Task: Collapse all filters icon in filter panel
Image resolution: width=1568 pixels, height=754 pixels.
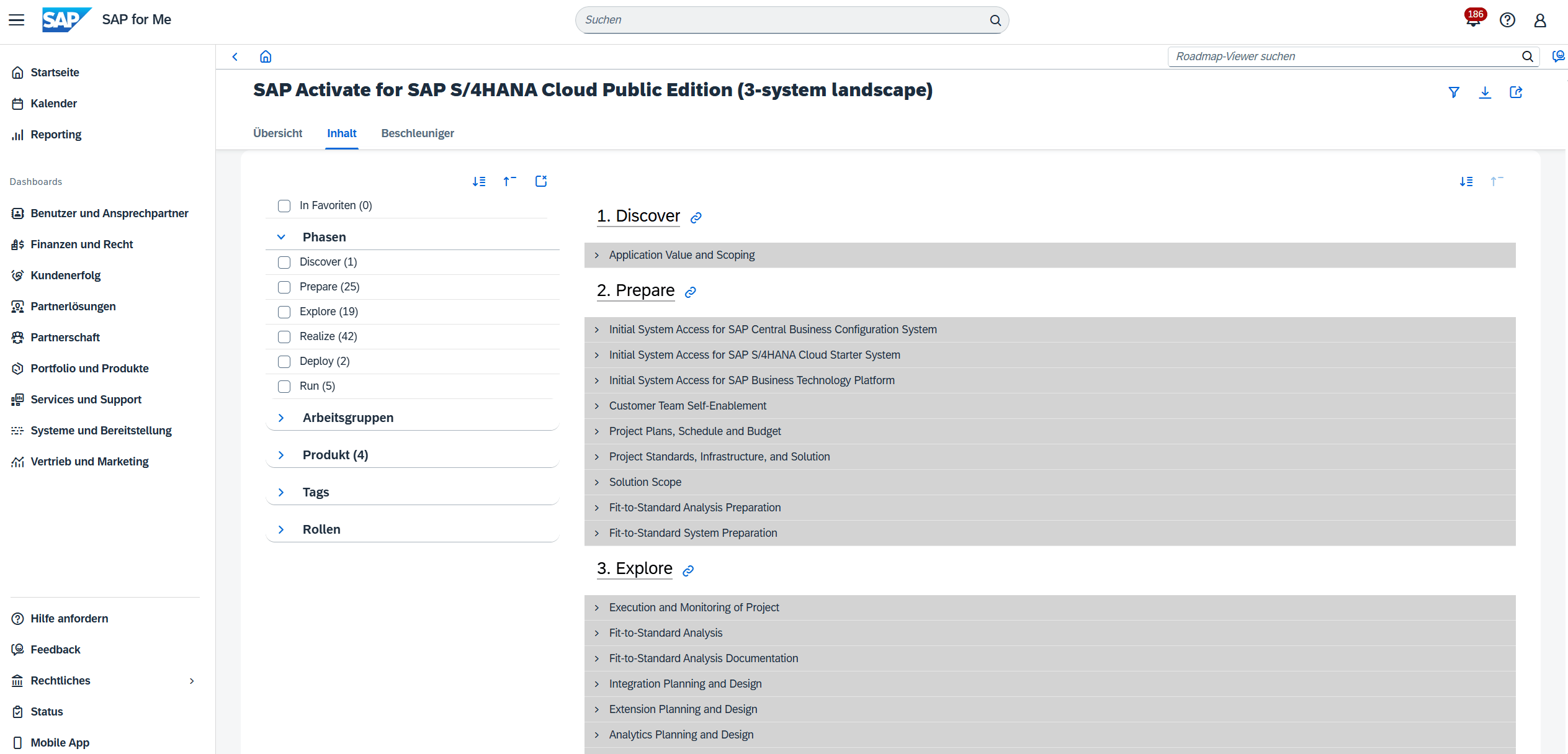Action: [x=510, y=181]
